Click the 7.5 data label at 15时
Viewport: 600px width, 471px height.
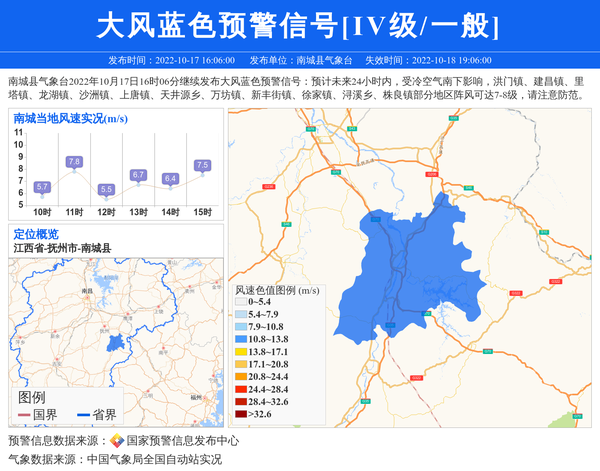(x=202, y=165)
